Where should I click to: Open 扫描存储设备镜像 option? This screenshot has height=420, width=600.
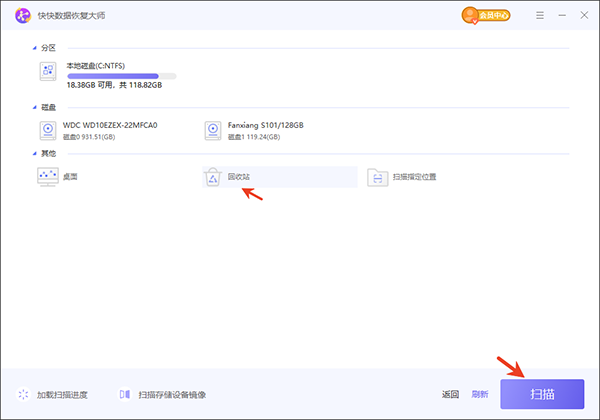172,395
